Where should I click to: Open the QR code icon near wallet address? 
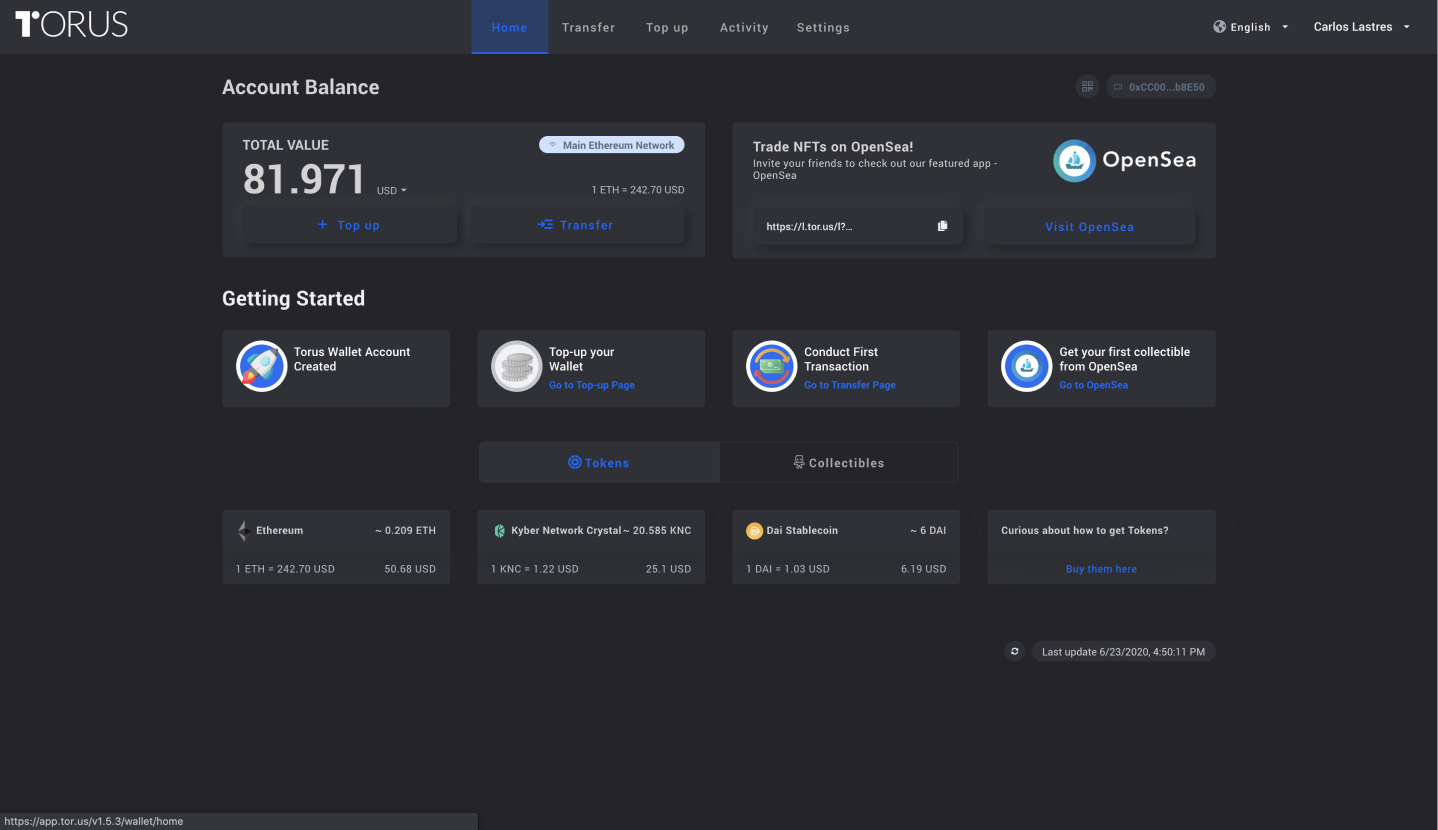point(1087,87)
